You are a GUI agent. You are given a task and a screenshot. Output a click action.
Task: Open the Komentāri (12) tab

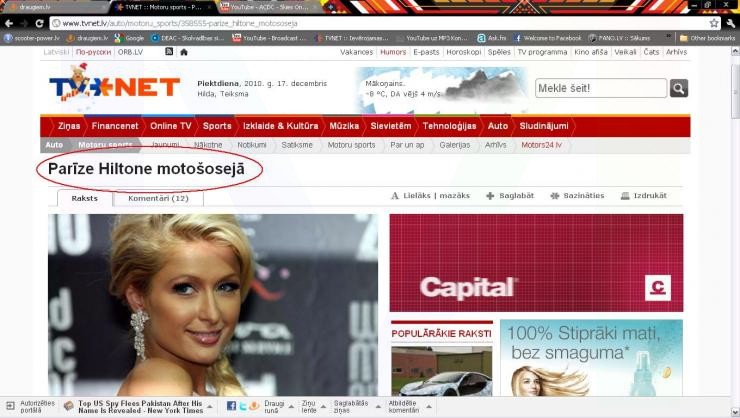[159, 198]
